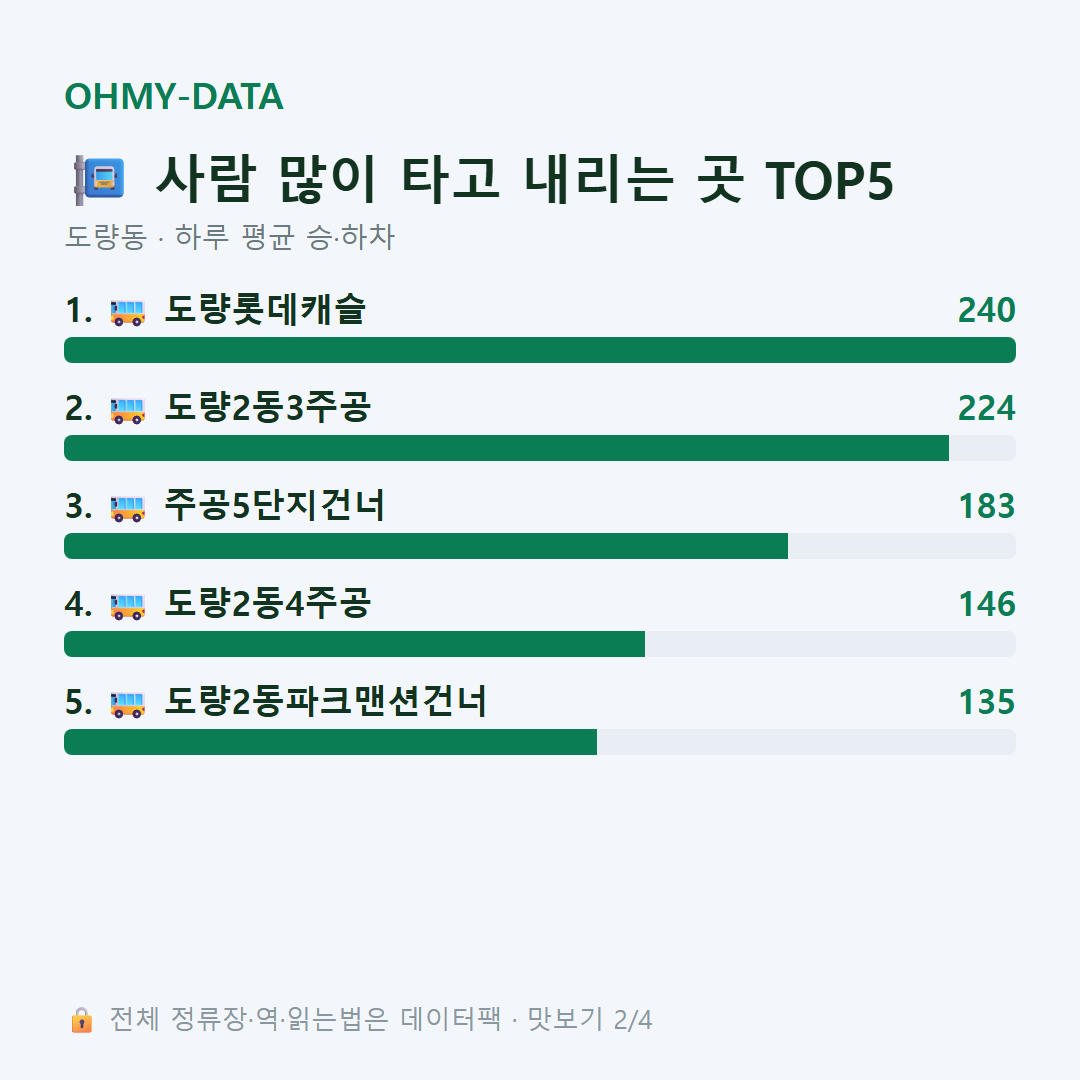
Task: Click the value 135 on the right
Action: point(987,702)
